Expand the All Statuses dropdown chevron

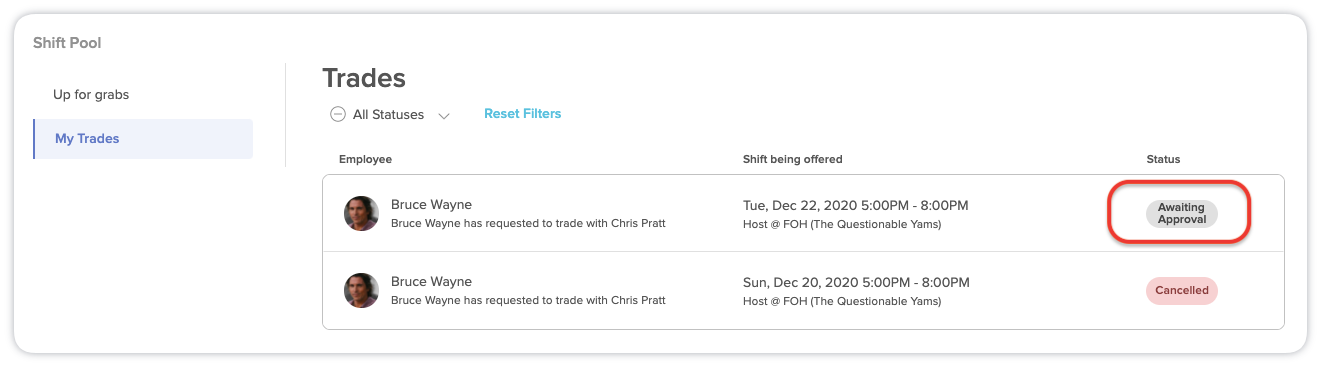click(444, 116)
